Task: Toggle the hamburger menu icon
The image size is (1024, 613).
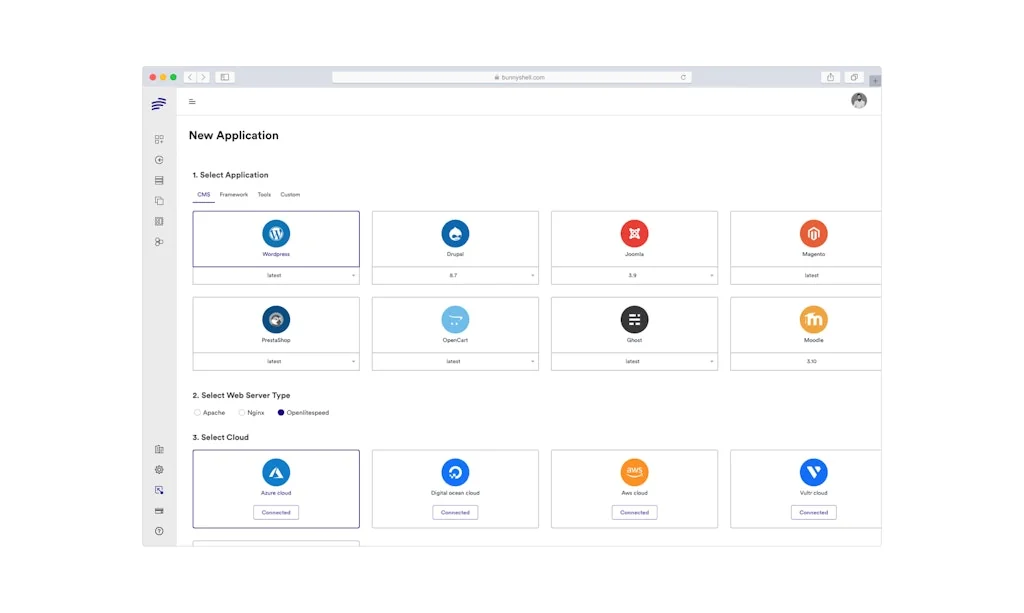Action: tap(192, 102)
